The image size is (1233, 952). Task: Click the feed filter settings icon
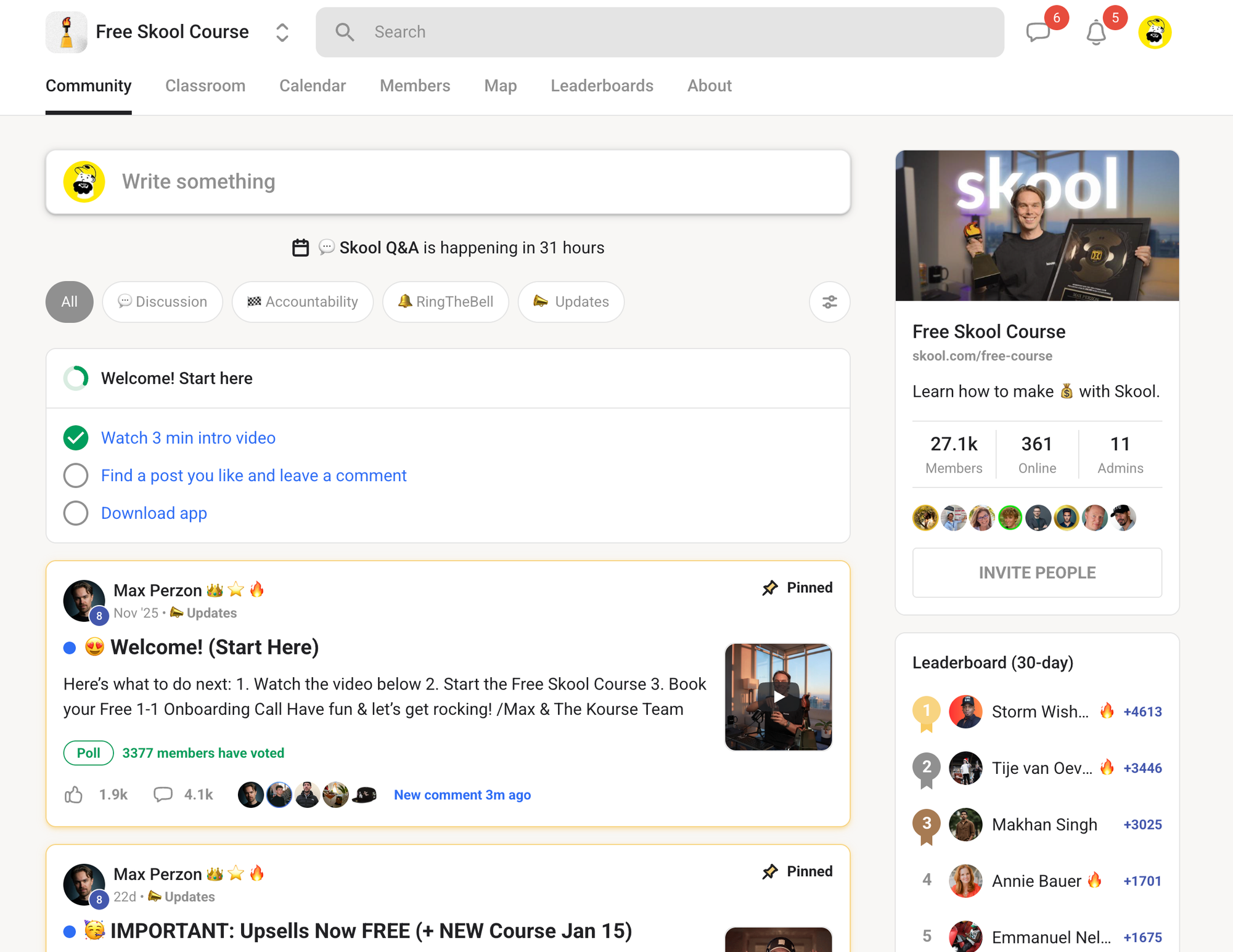click(x=829, y=302)
